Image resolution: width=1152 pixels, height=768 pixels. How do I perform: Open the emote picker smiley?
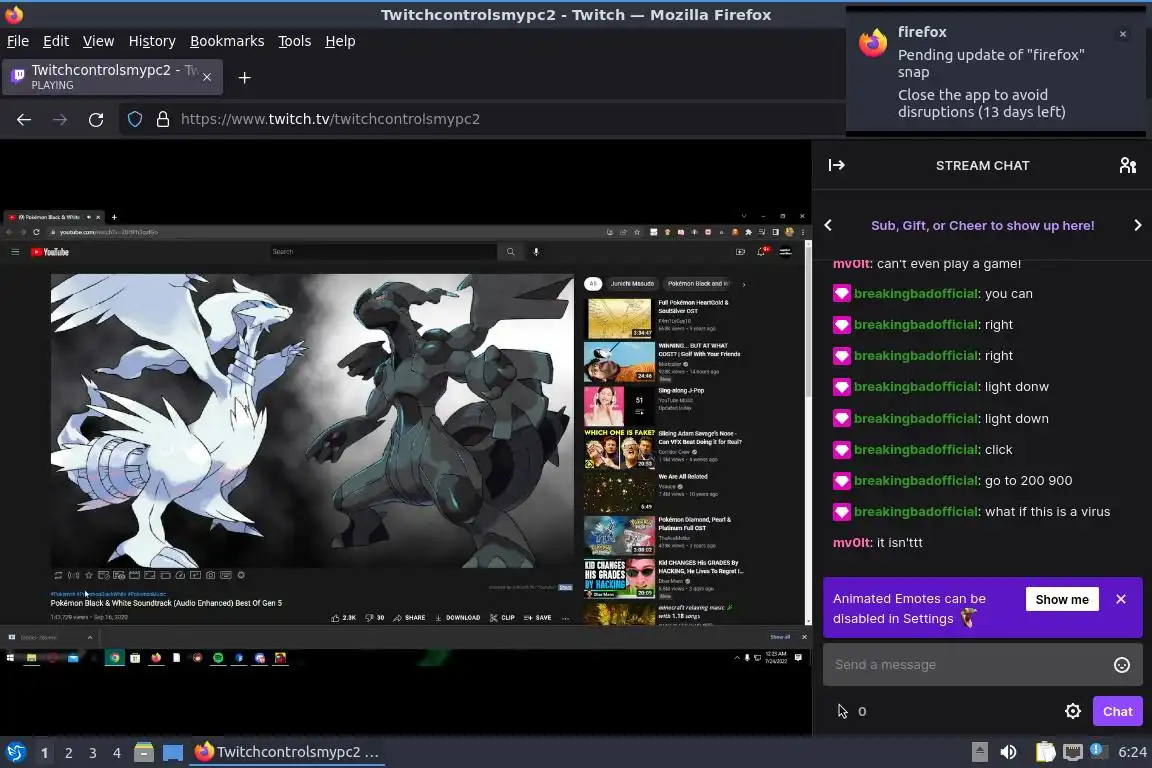[1122, 665]
